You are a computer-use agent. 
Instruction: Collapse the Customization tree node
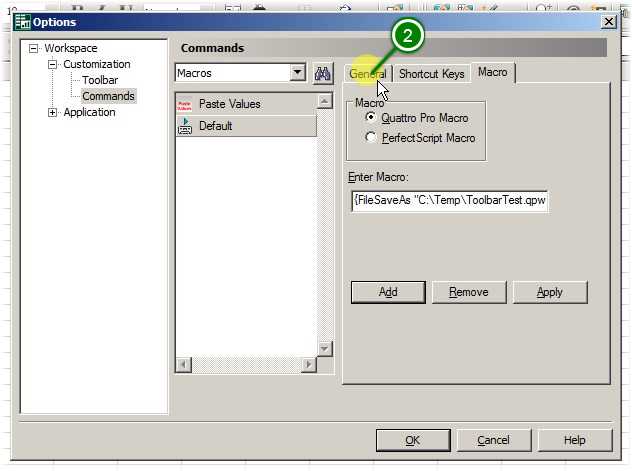[x=53, y=64]
